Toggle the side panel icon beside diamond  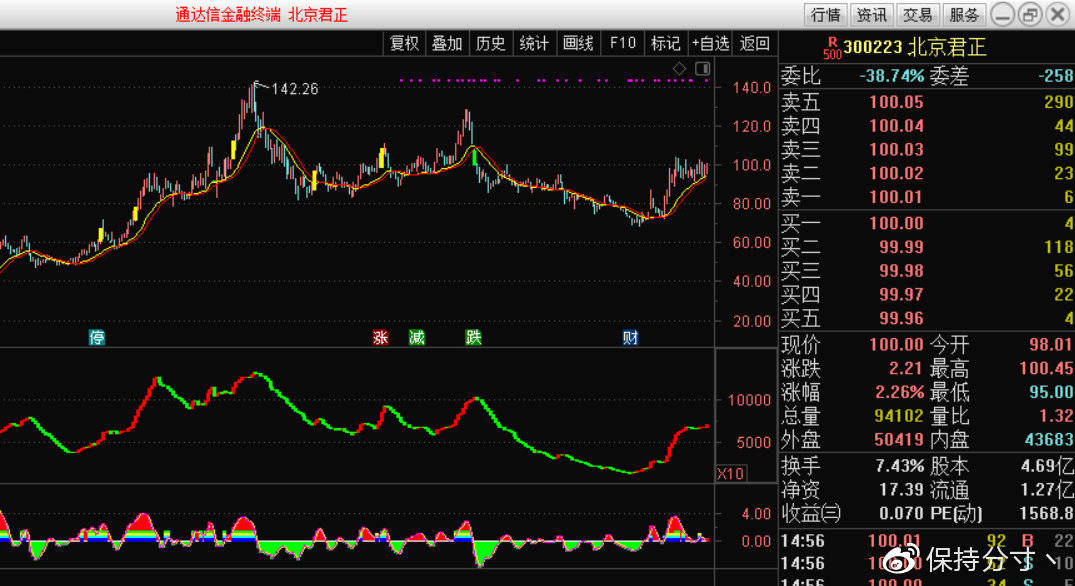[702, 68]
